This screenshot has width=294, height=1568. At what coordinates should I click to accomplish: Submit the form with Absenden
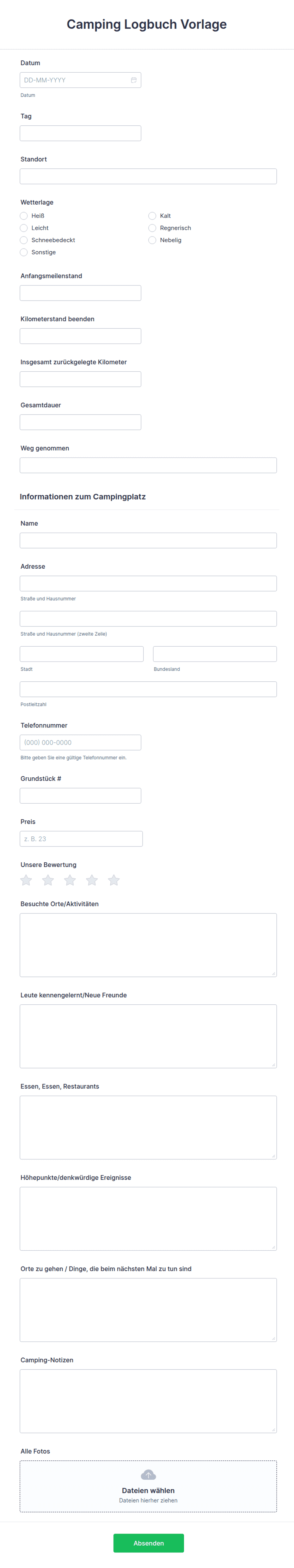click(x=148, y=1543)
